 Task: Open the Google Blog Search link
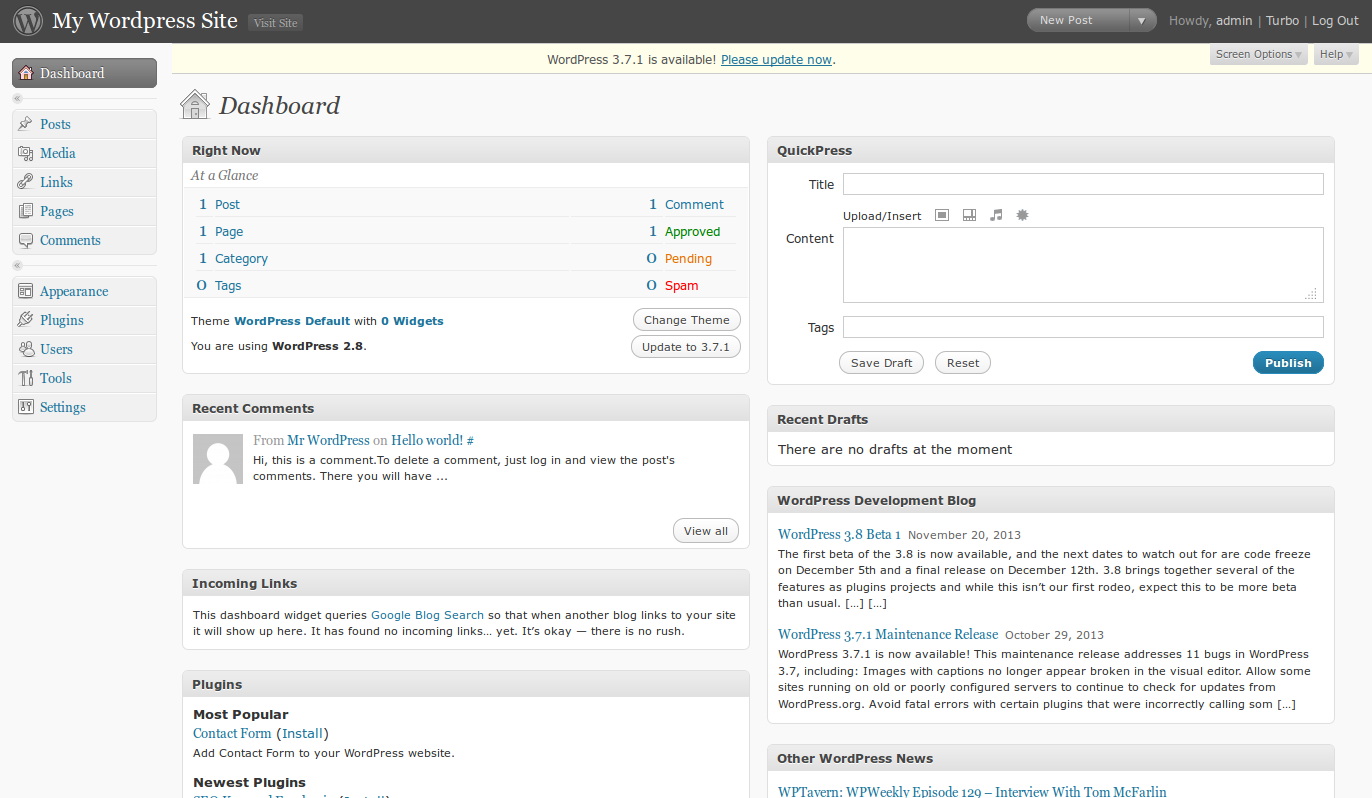click(427, 615)
